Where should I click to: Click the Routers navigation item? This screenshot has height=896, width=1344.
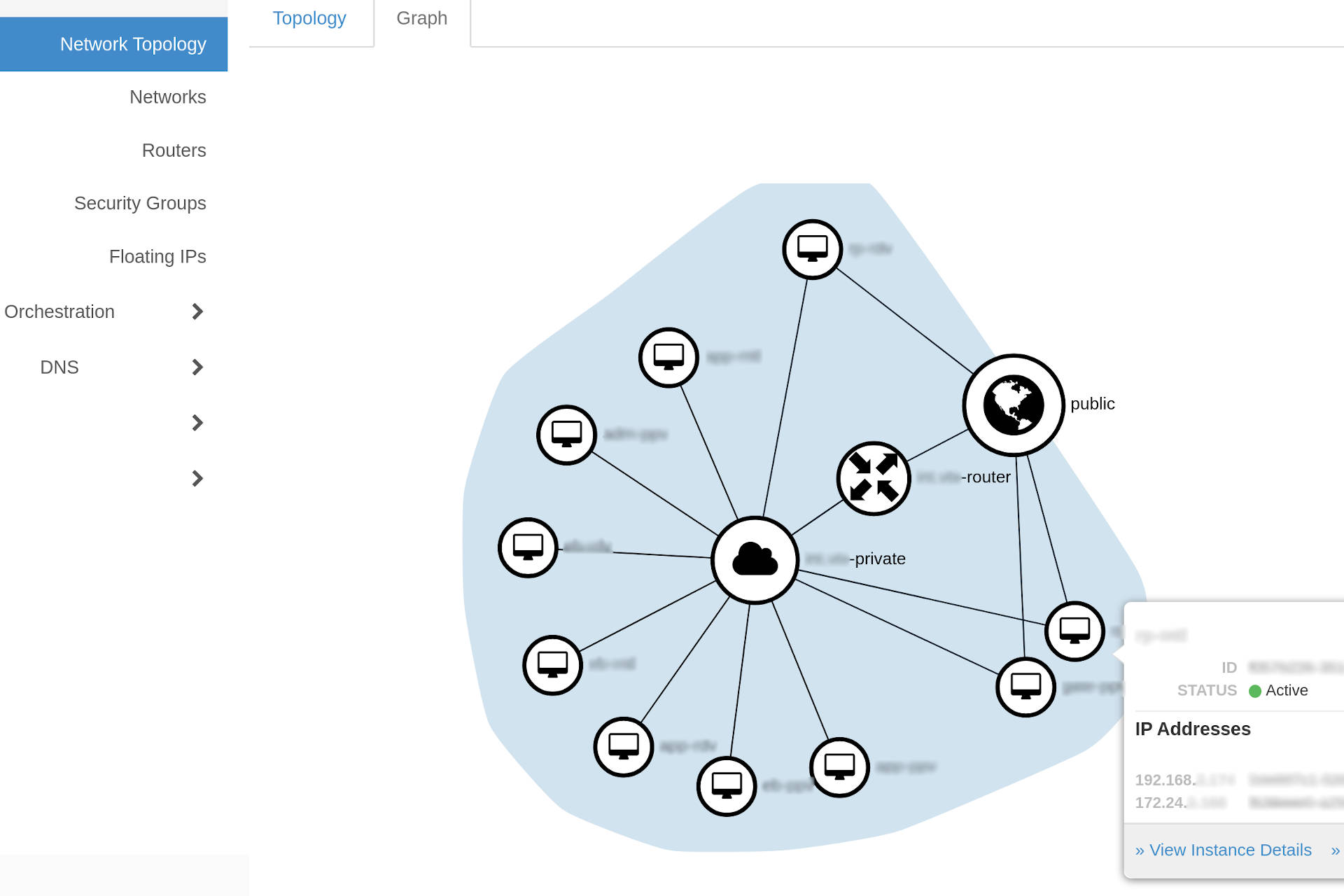[x=174, y=150]
